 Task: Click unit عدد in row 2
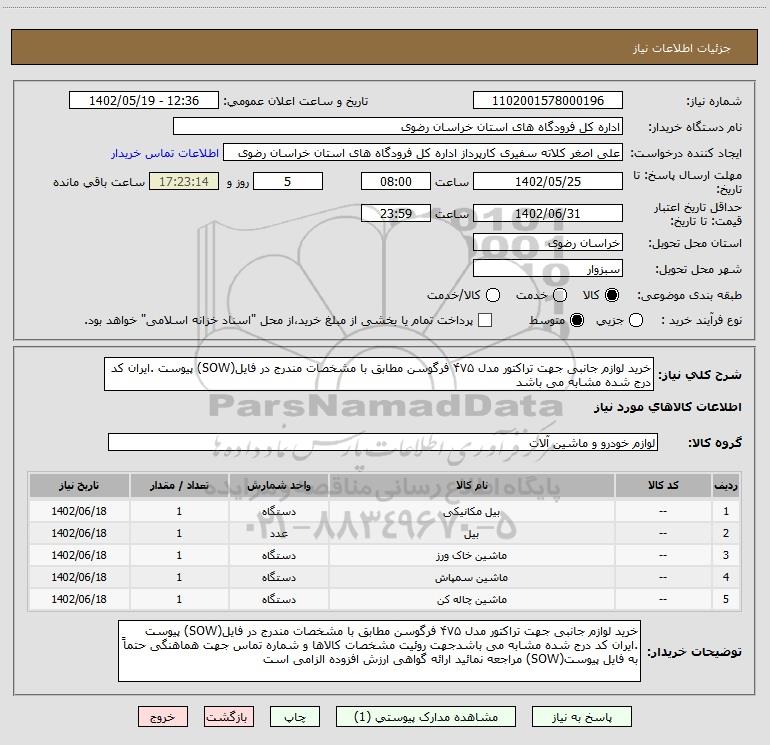click(x=278, y=533)
